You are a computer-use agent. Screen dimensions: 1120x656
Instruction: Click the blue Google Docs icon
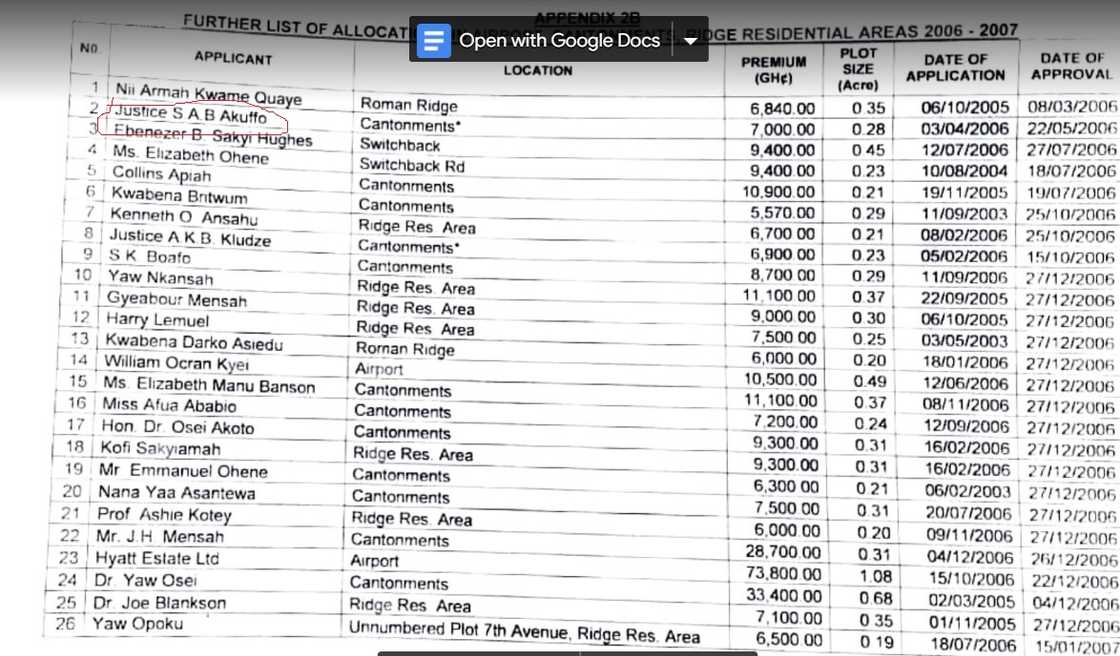434,40
